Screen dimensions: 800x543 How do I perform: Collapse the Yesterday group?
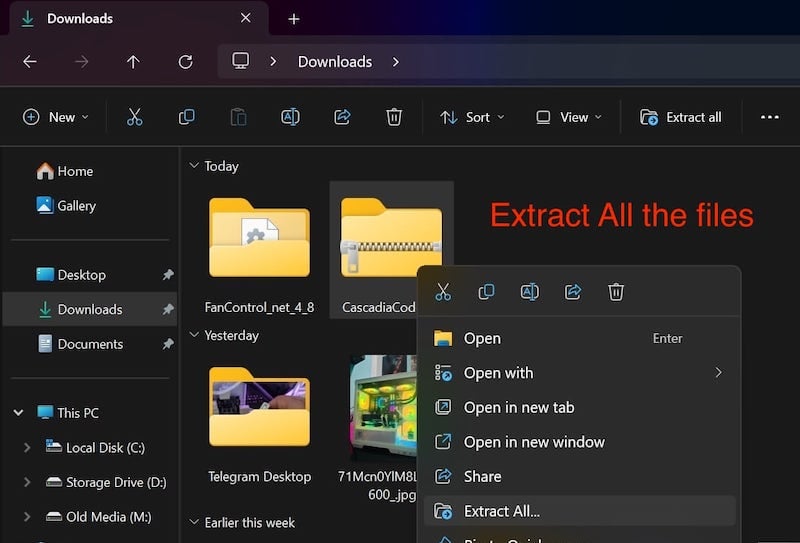194,335
